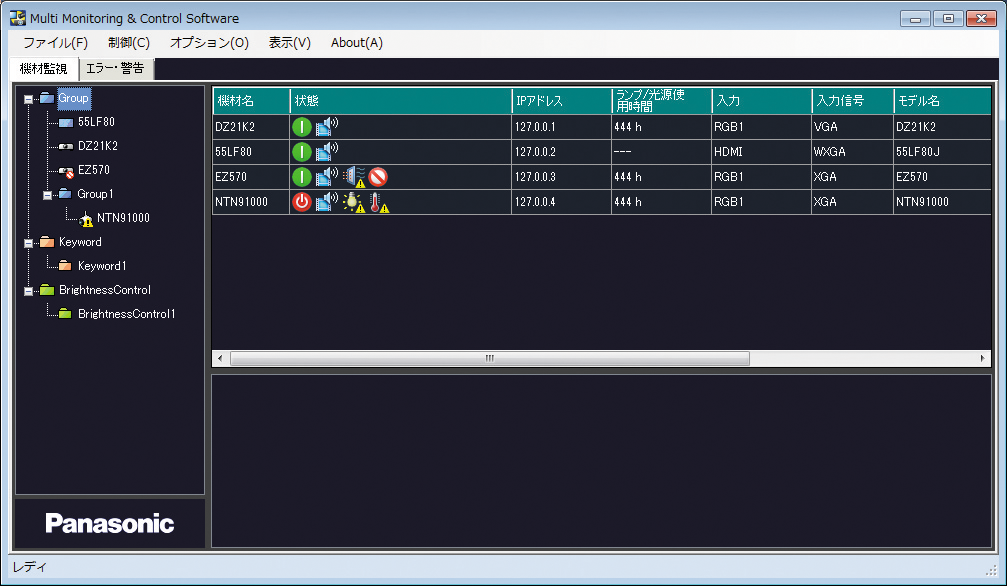
Task: Sort by the 状態 column header
Action: (x=401, y=101)
